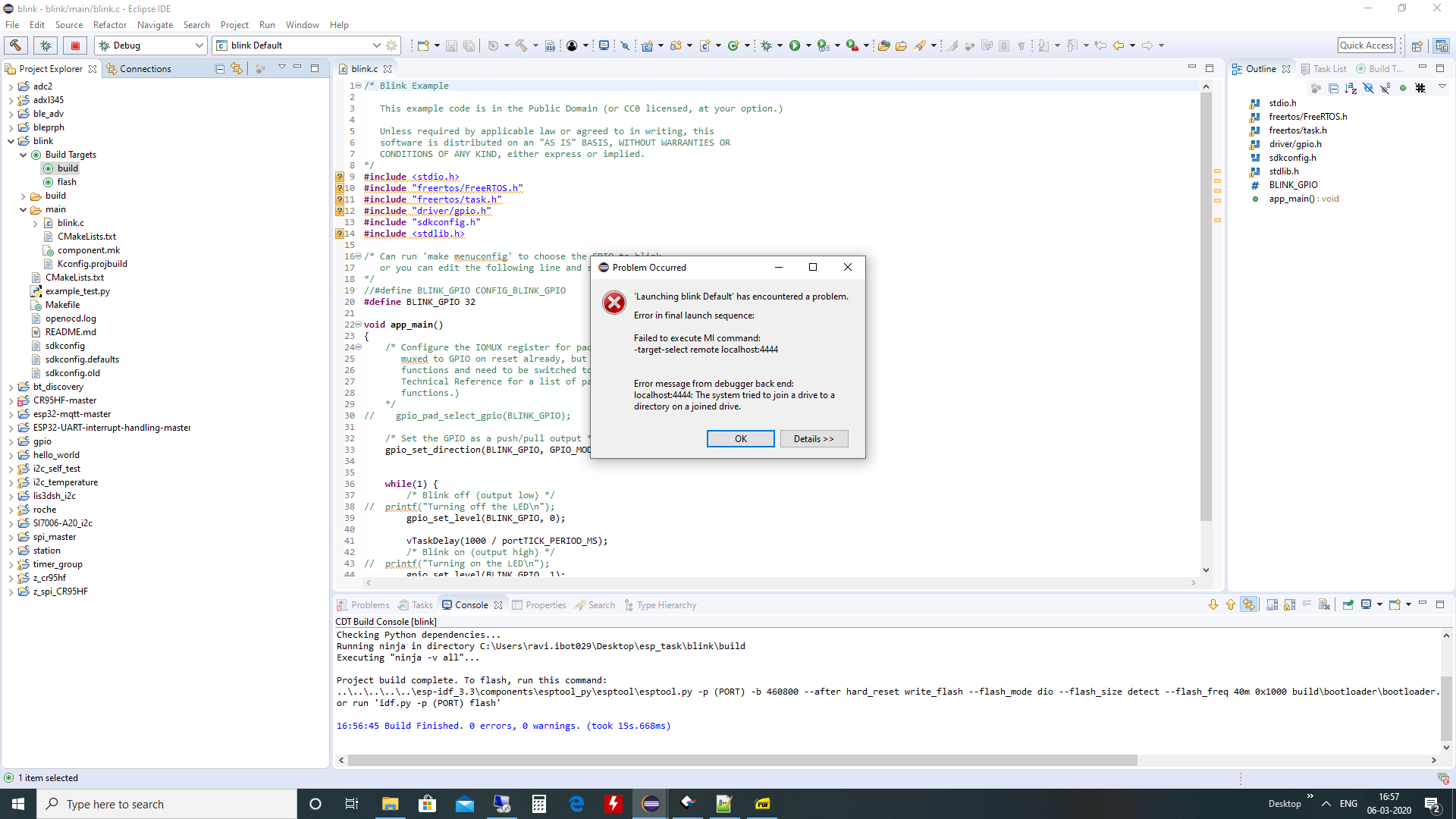
Task: Click Windows taskbar search box
Action: click(x=167, y=804)
